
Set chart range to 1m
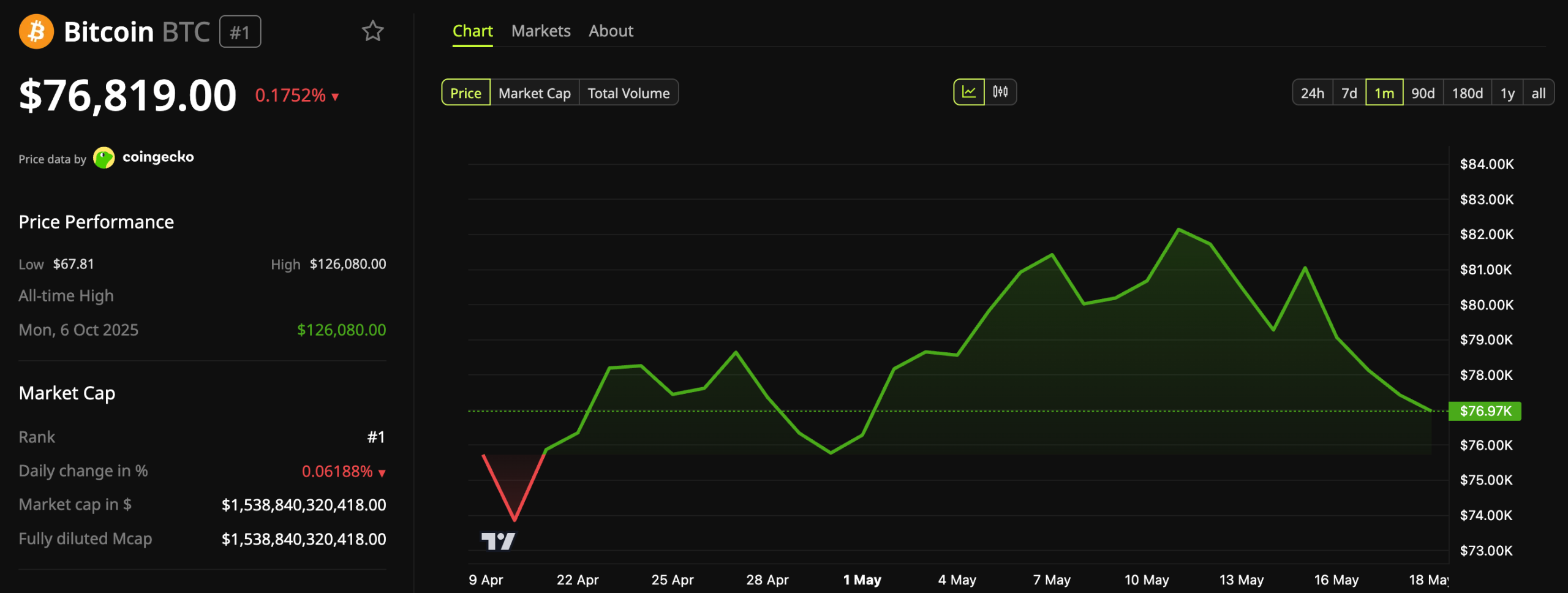(1384, 93)
